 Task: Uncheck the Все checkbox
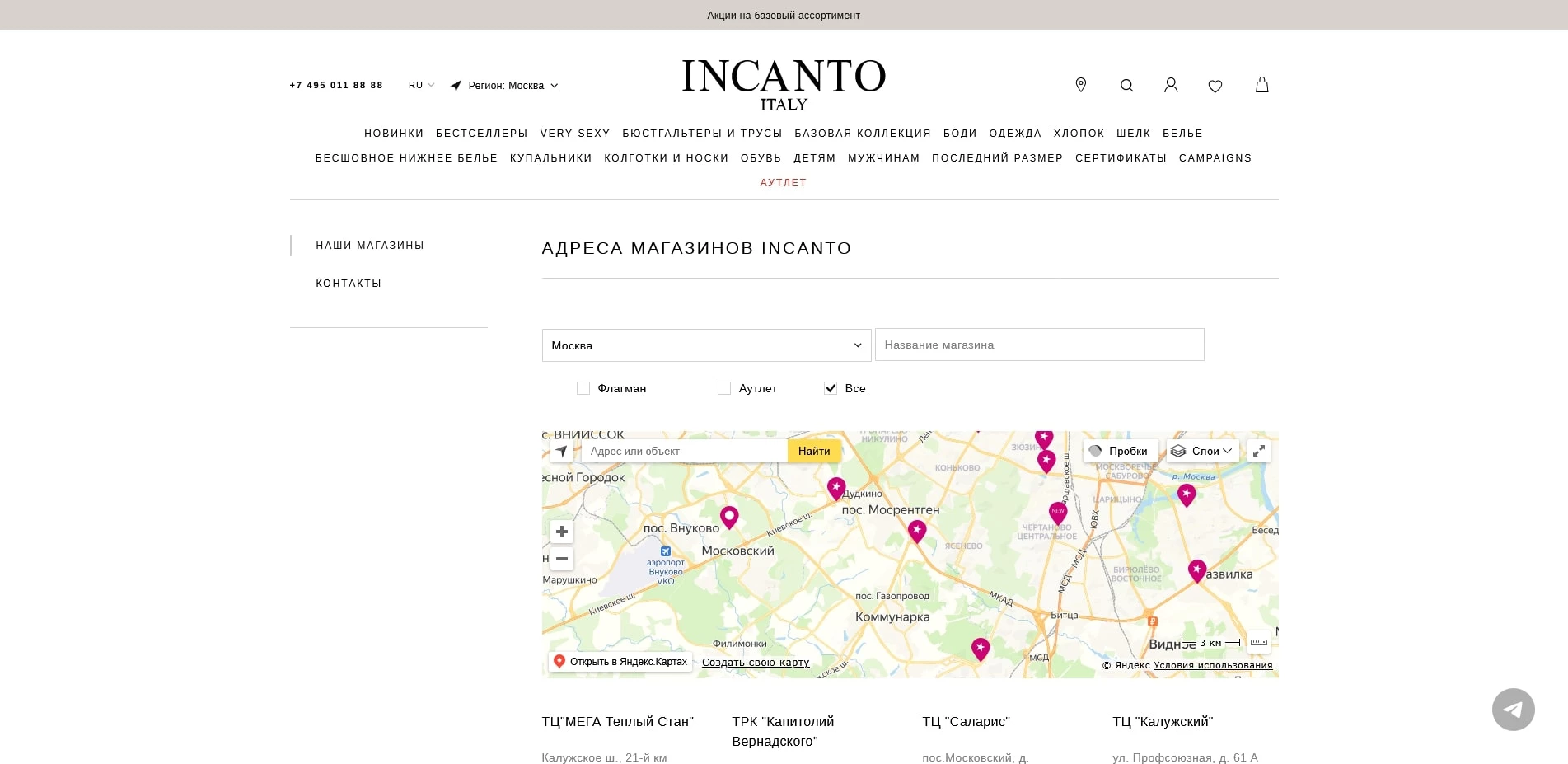pos(831,388)
